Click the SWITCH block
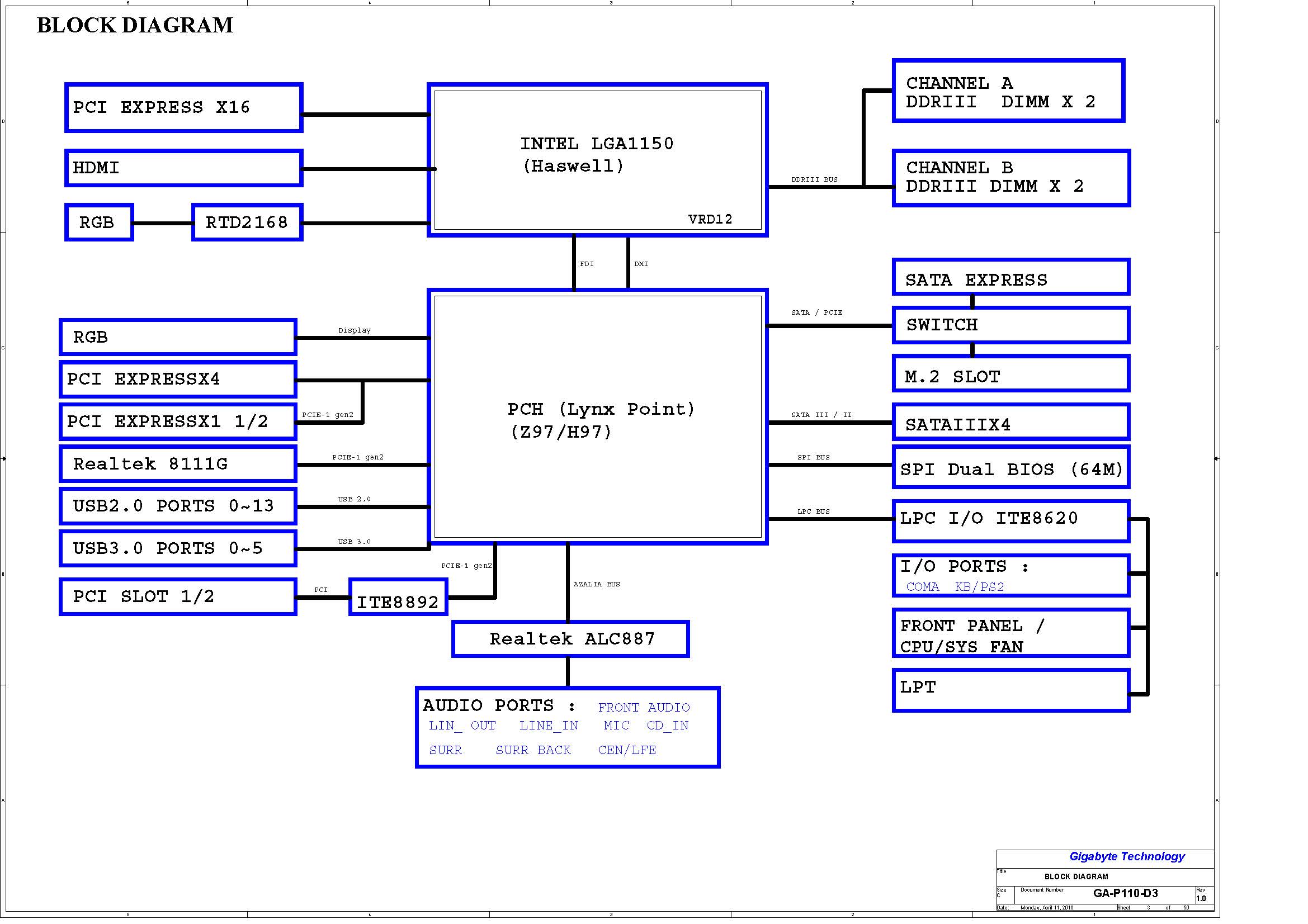 click(1011, 325)
